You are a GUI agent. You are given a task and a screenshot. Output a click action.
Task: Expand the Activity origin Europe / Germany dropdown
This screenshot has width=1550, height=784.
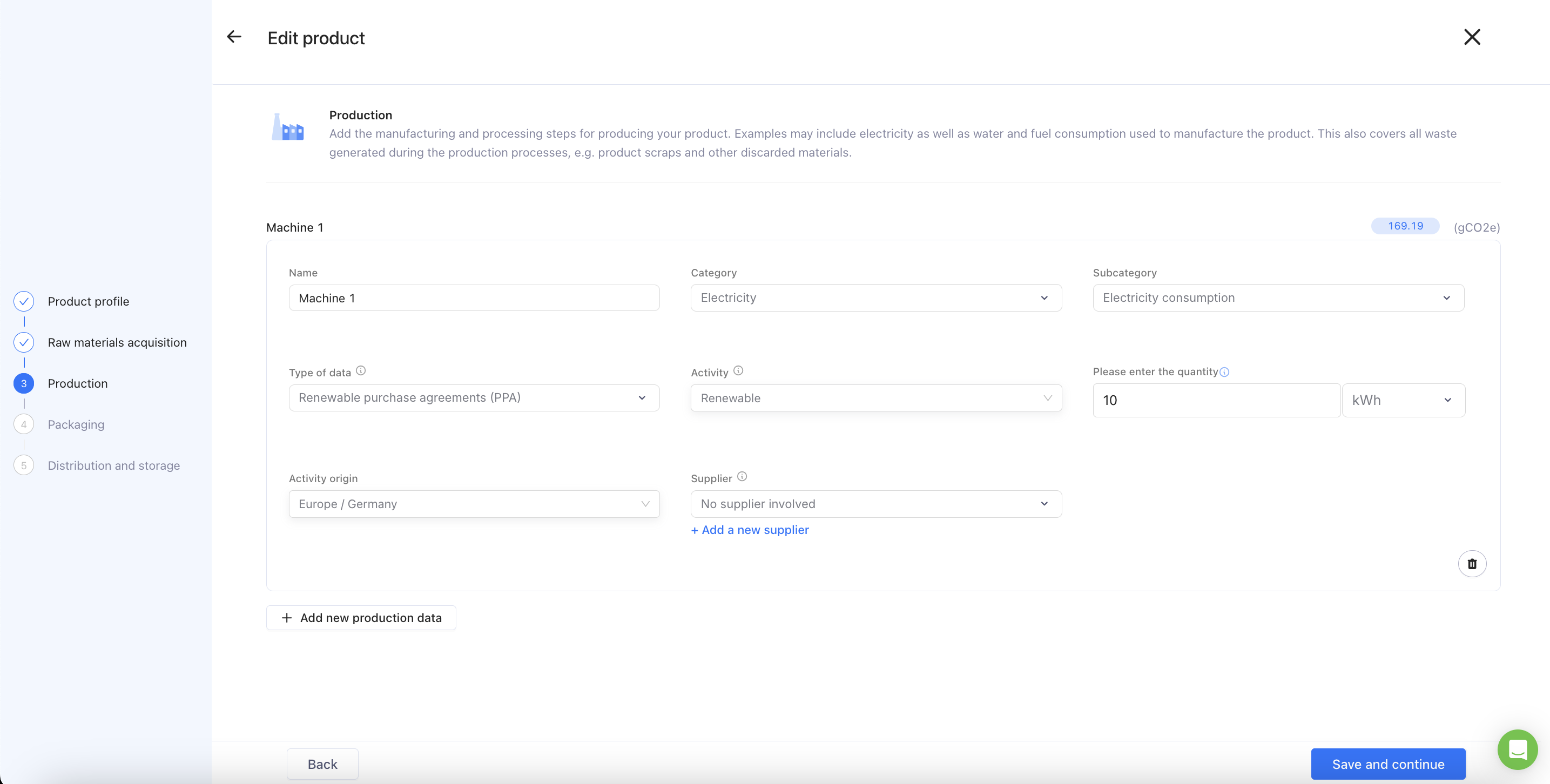[x=474, y=504]
